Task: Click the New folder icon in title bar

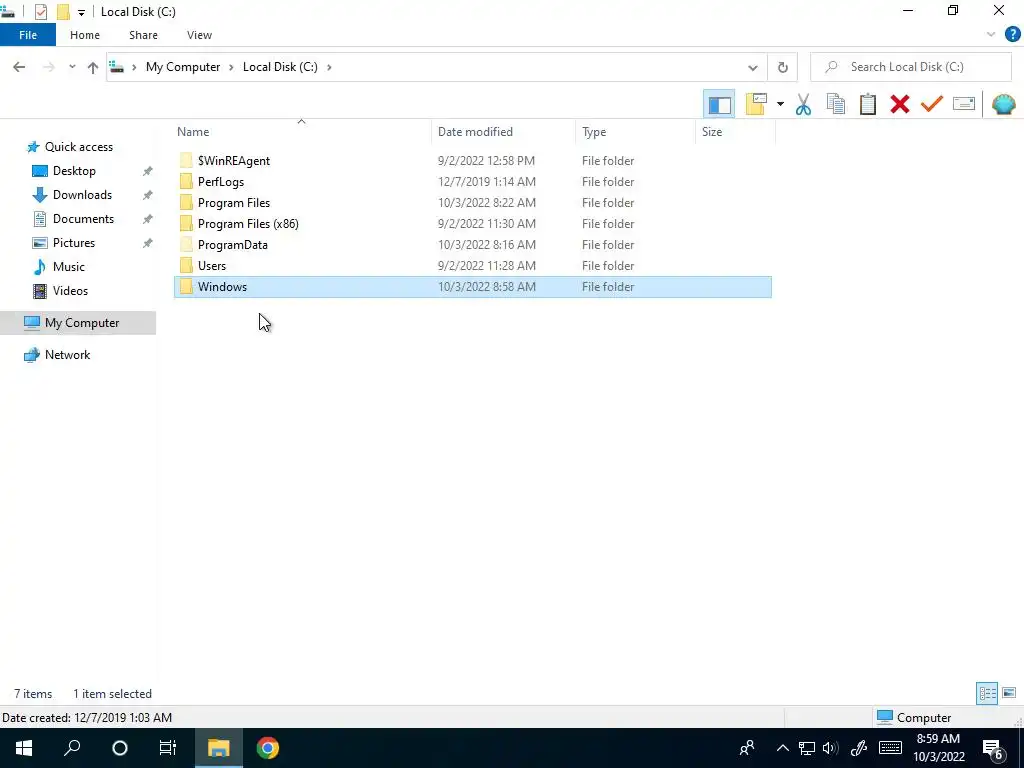Action: (x=63, y=12)
